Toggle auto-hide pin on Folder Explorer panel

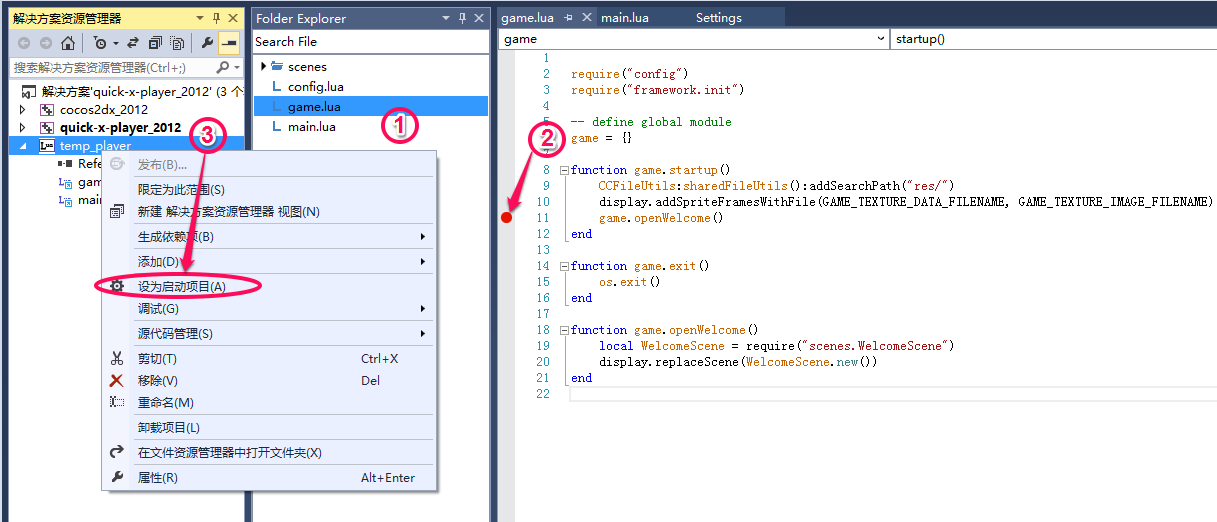pyautogui.click(x=462, y=18)
